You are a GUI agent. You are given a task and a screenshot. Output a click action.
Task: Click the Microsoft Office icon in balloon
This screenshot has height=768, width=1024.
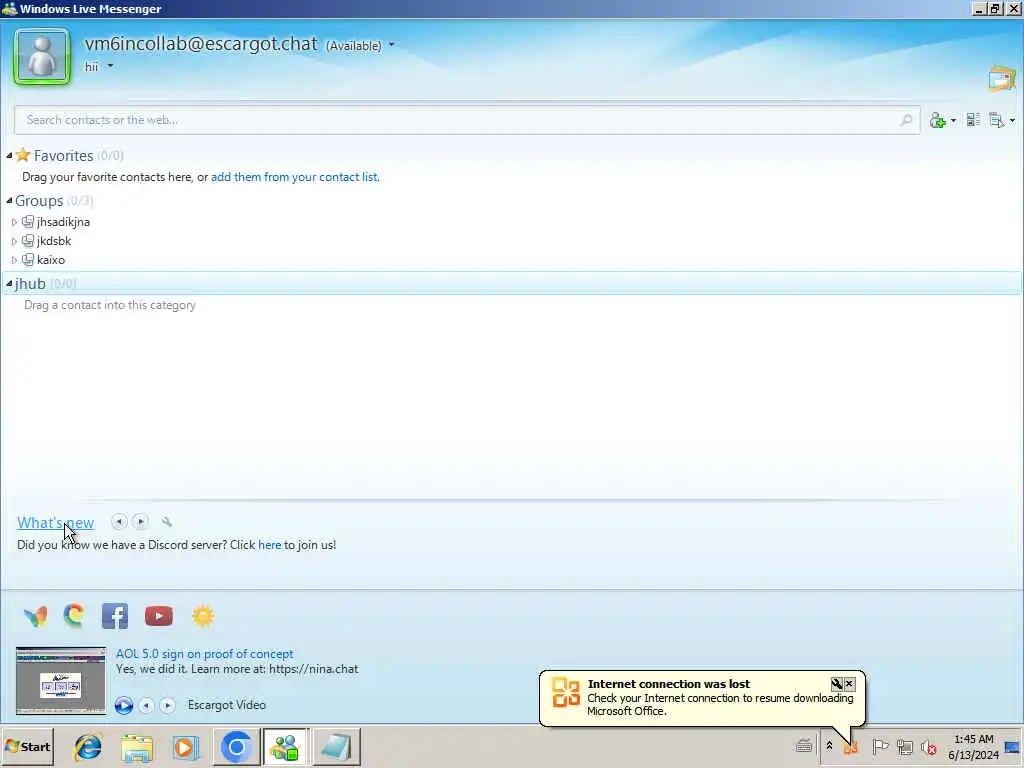point(566,692)
